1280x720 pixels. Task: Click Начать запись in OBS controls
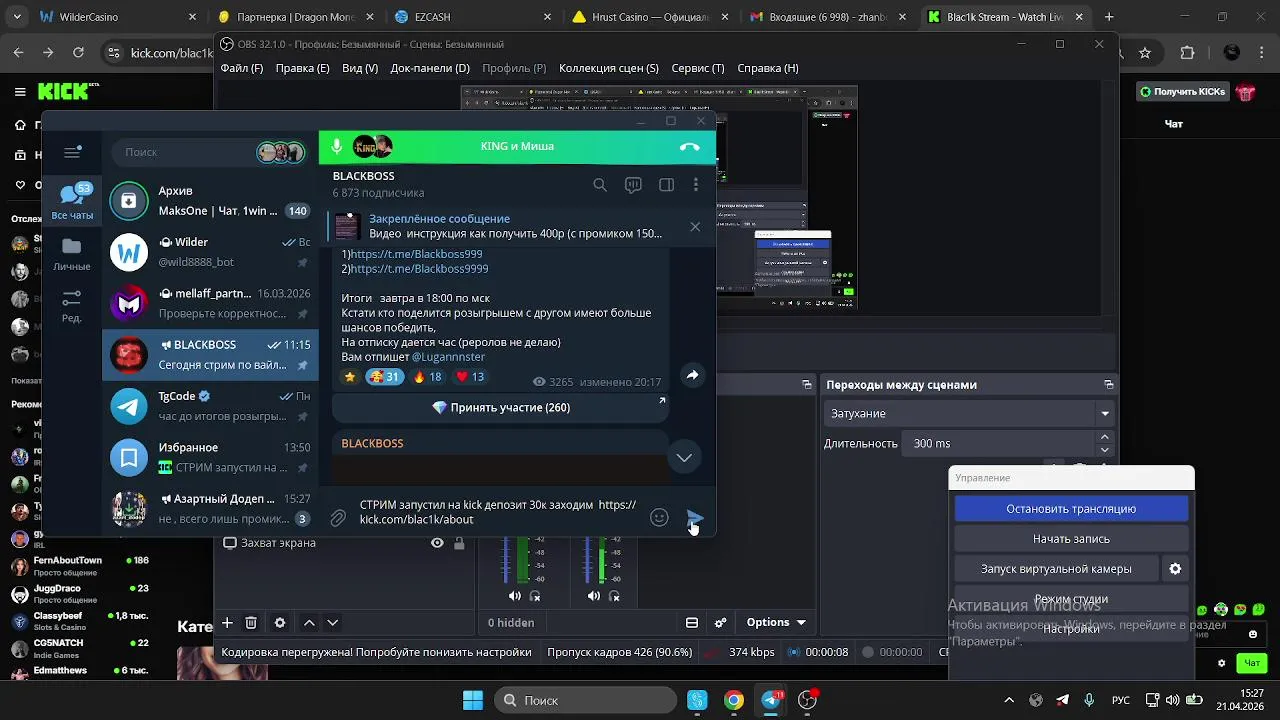click(x=1071, y=539)
